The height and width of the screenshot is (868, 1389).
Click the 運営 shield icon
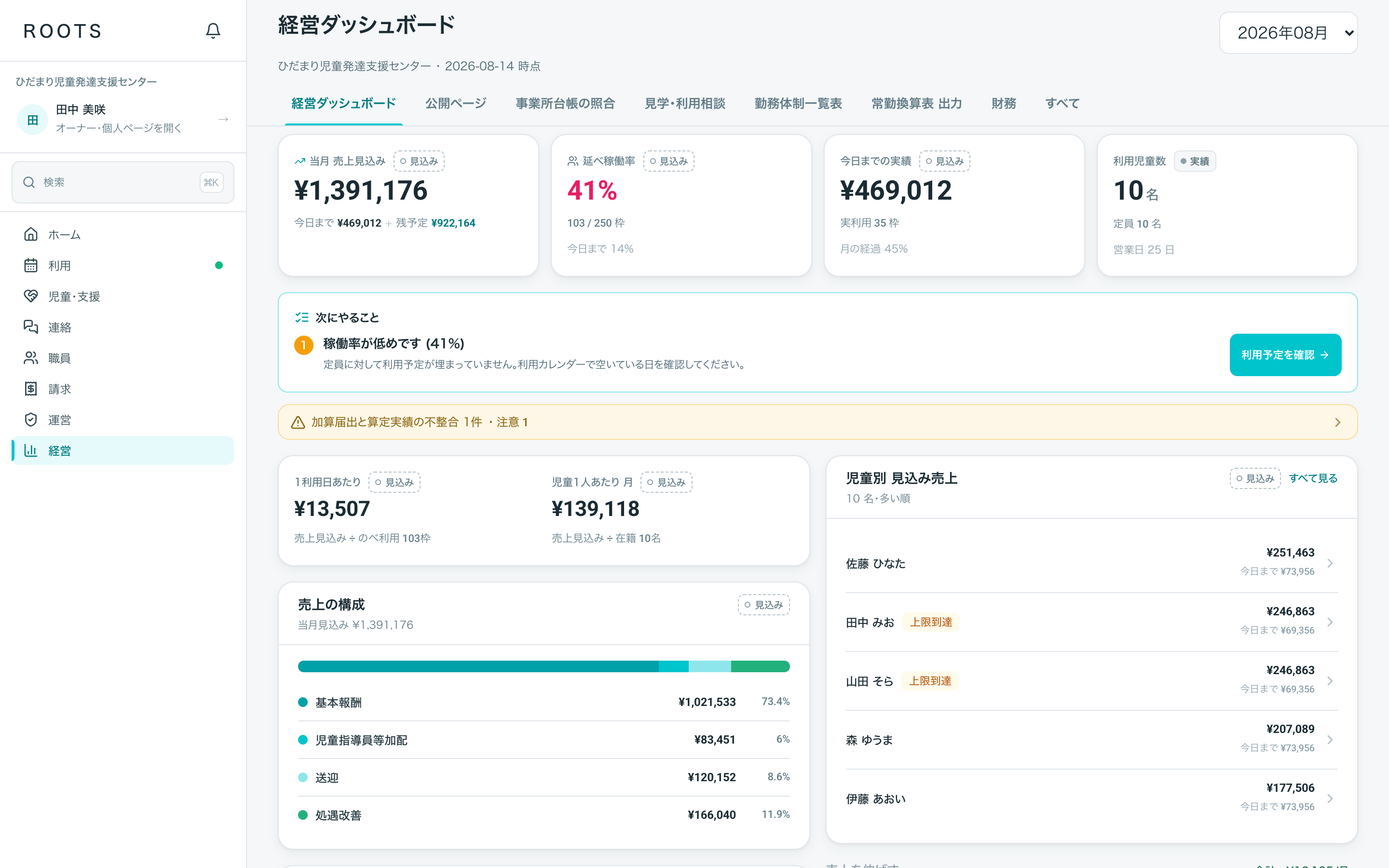click(31, 420)
